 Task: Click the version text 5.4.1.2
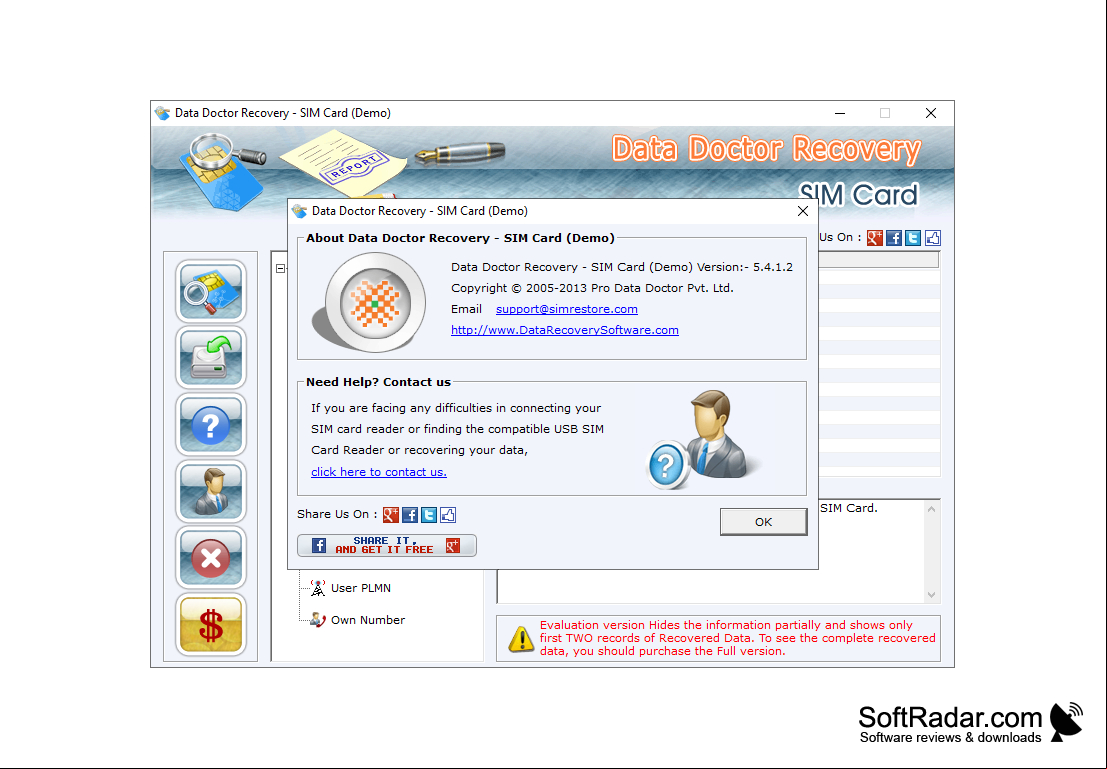point(772,267)
